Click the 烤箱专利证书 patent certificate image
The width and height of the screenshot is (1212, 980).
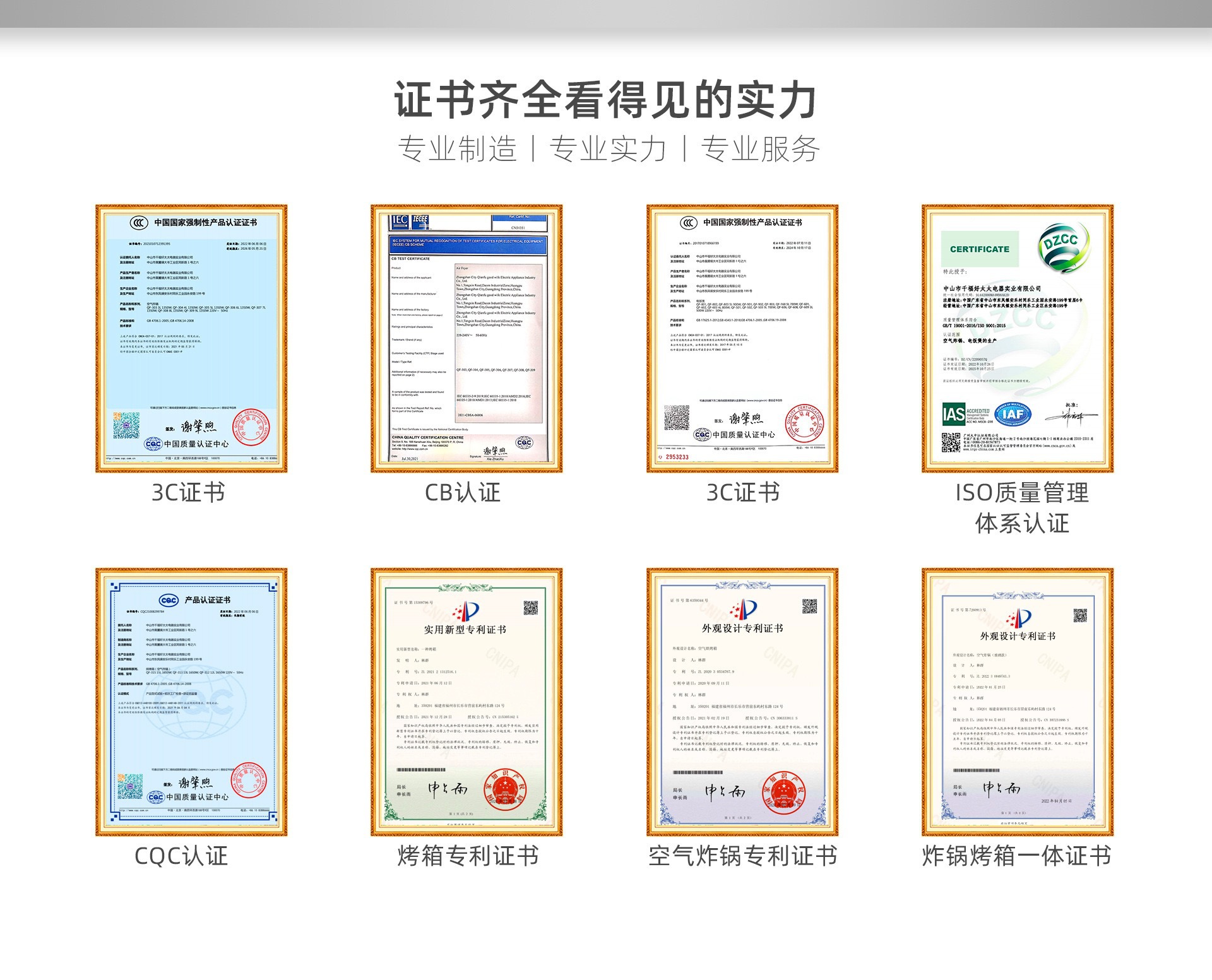[x=466, y=702]
